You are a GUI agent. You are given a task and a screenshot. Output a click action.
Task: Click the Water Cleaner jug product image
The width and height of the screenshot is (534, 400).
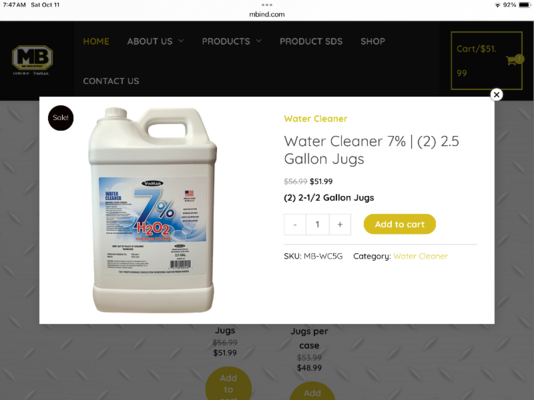click(152, 210)
